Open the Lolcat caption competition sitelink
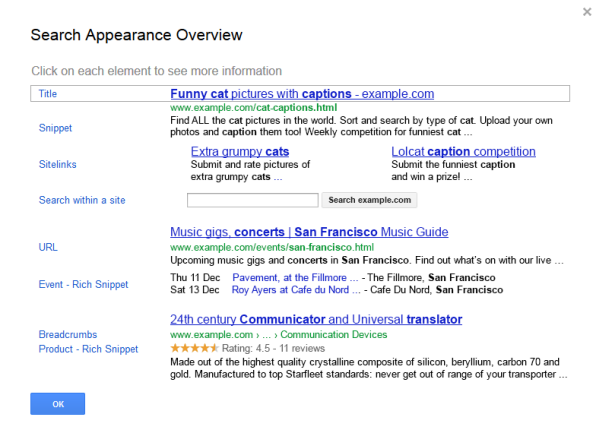Image resolution: width=600 pixels, height=439 pixels. pyautogui.click(x=463, y=152)
